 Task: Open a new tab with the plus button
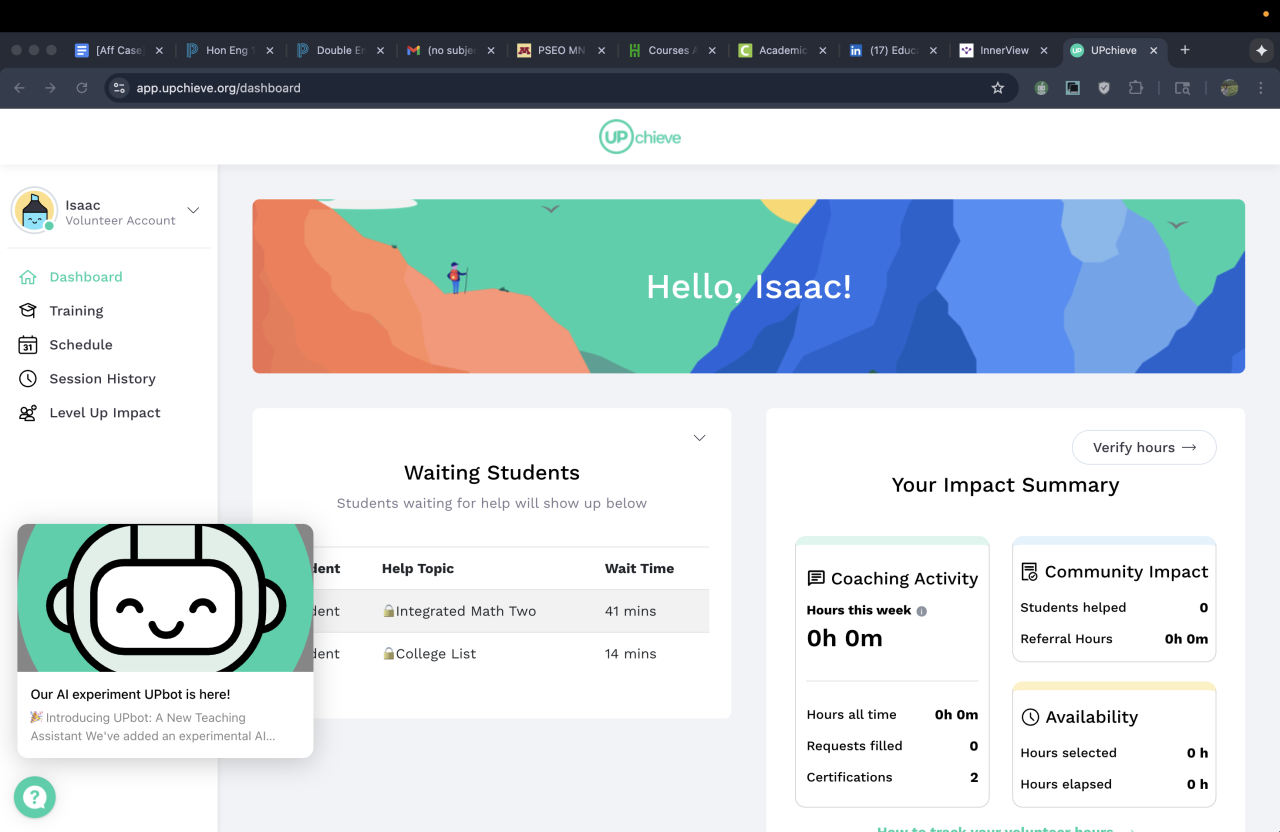(x=1185, y=50)
